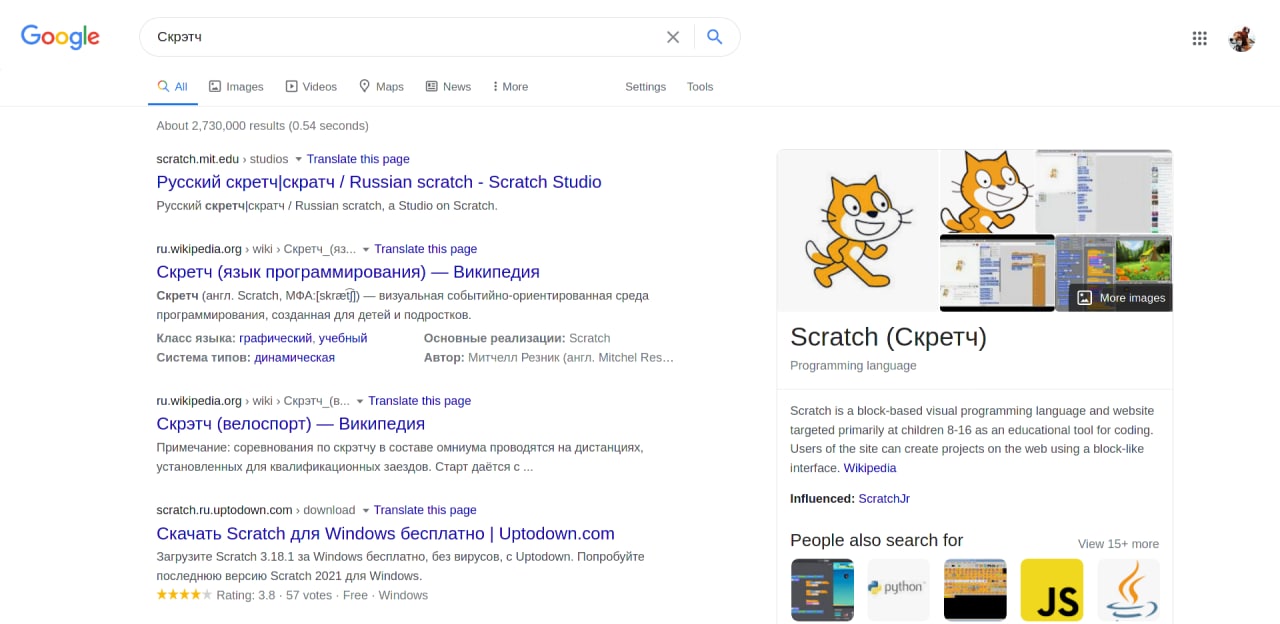Image resolution: width=1280 pixels, height=624 pixels.
Task: Open the Russian scratch - Scratch Studio result
Action: click(x=379, y=182)
